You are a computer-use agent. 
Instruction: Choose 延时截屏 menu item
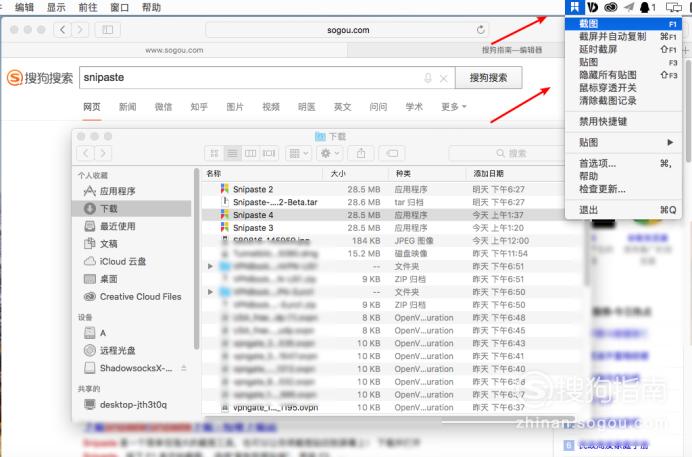click(623, 49)
